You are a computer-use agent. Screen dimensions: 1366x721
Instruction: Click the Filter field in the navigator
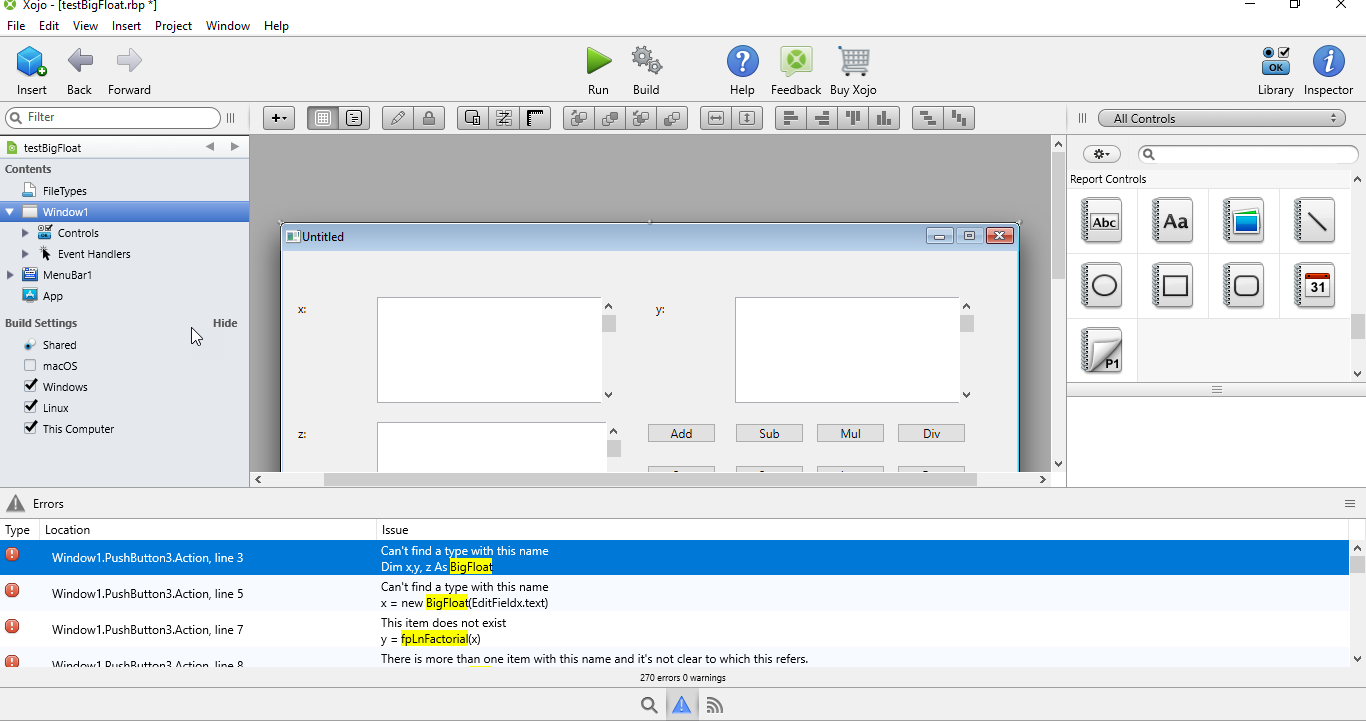pos(112,117)
